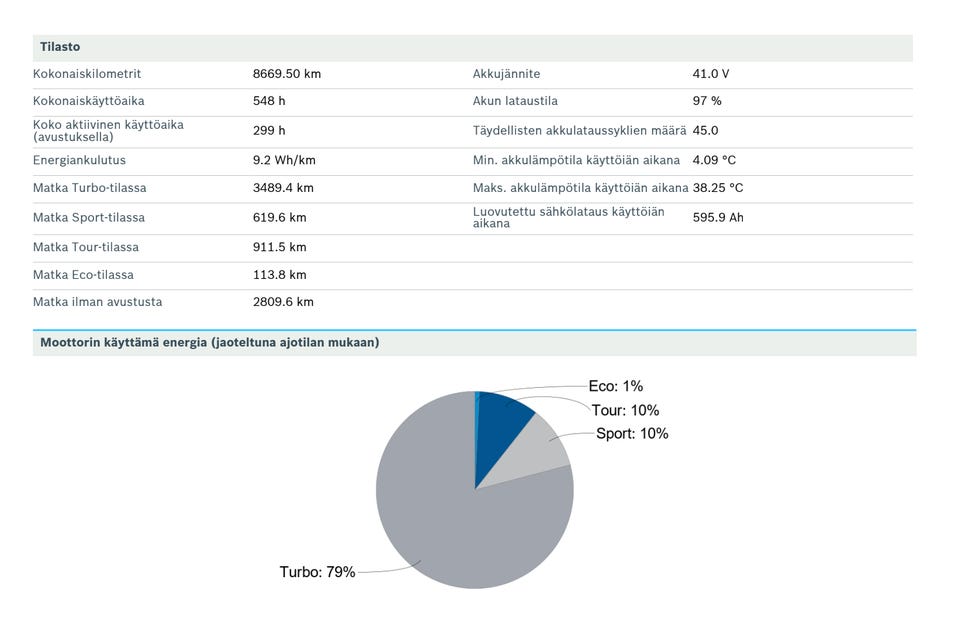Click the 2809.6 km value
The image size is (960, 639).
point(283,302)
